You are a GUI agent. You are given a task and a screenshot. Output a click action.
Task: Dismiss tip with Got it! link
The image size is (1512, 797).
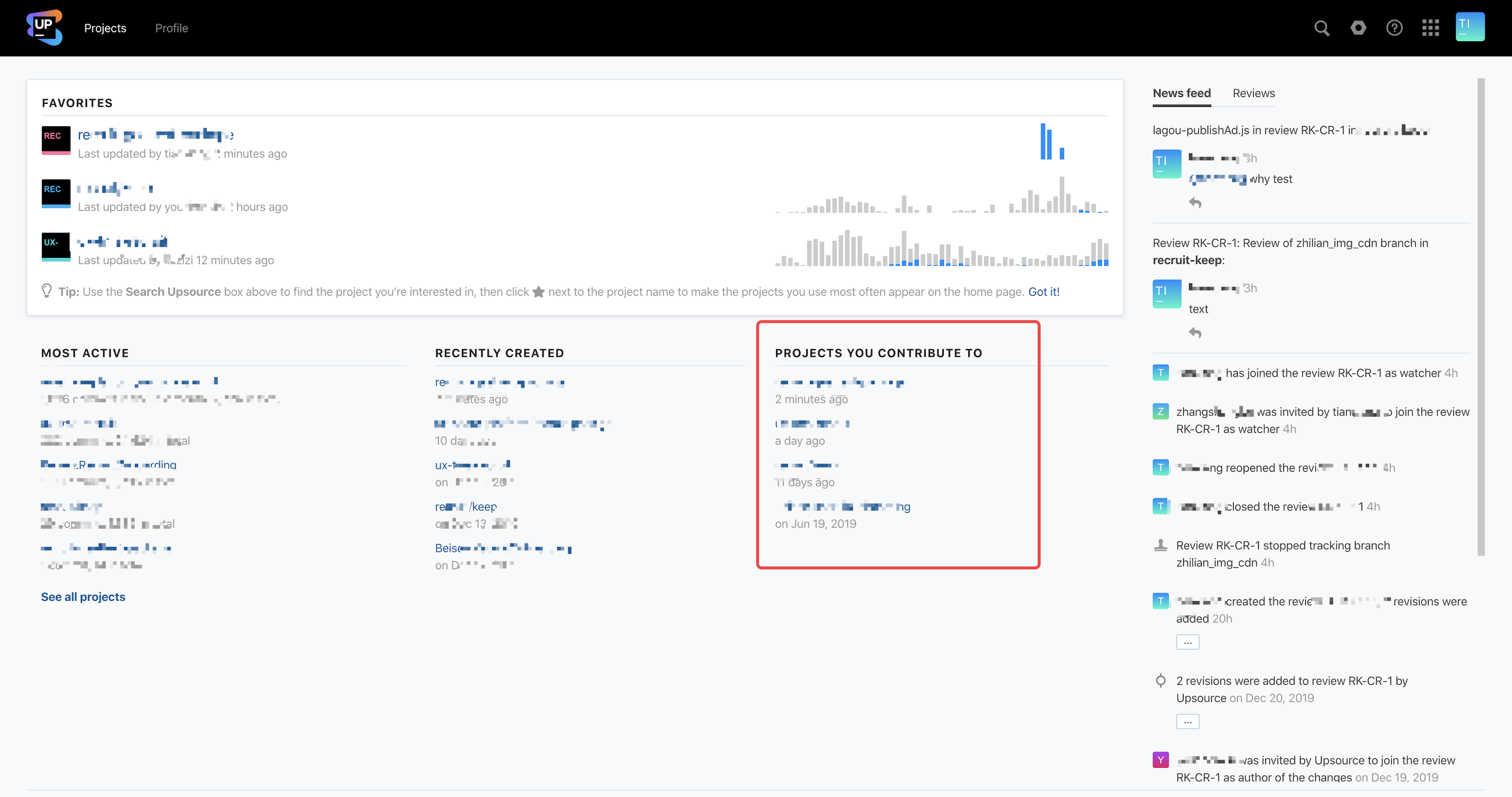[1044, 292]
